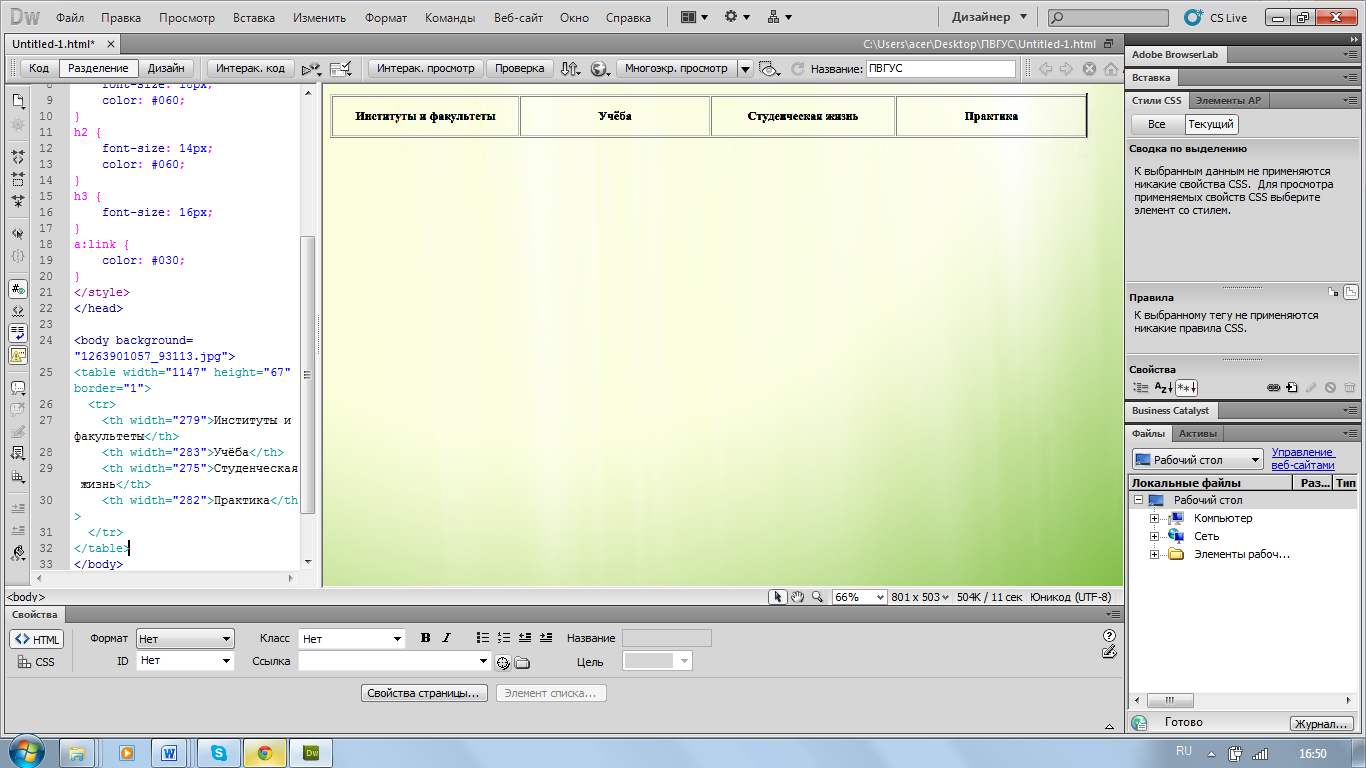Select the HTML mode in Properties panel
This screenshot has height=768, width=1366.
[37, 640]
